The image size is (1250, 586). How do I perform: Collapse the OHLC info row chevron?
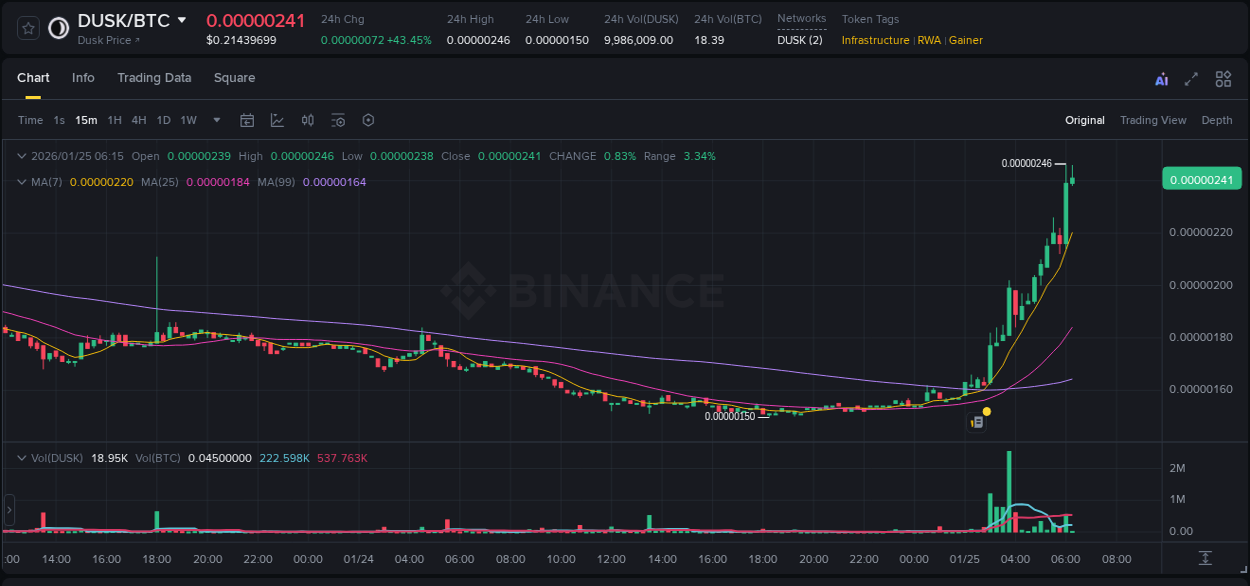(20, 156)
